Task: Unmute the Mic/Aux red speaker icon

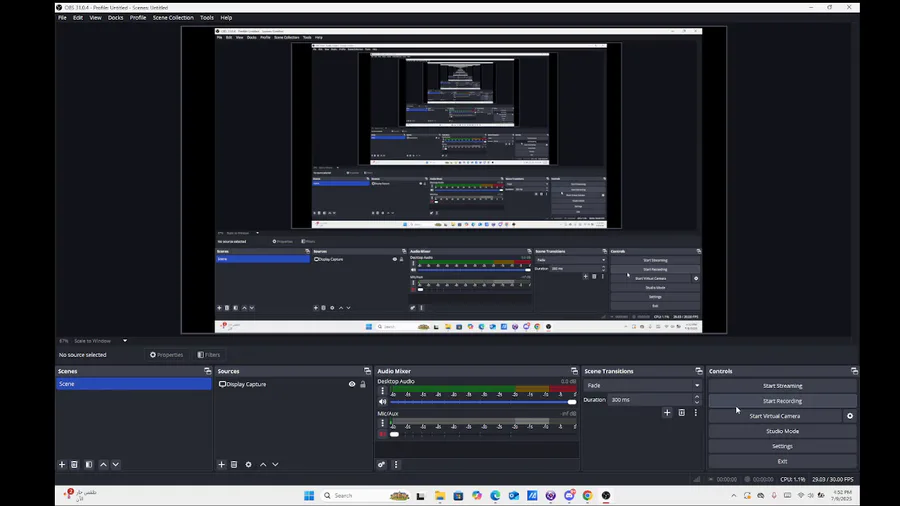Action: click(x=382, y=434)
